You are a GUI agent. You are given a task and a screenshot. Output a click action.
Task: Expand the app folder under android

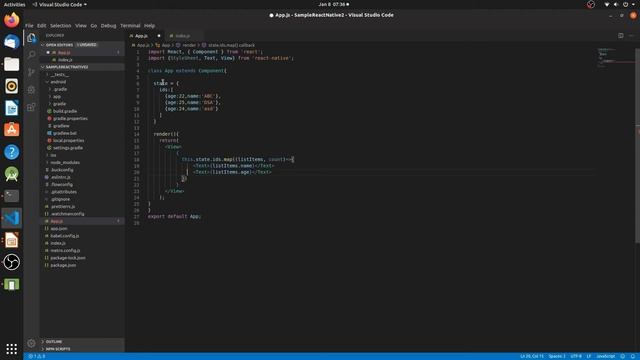57,96
